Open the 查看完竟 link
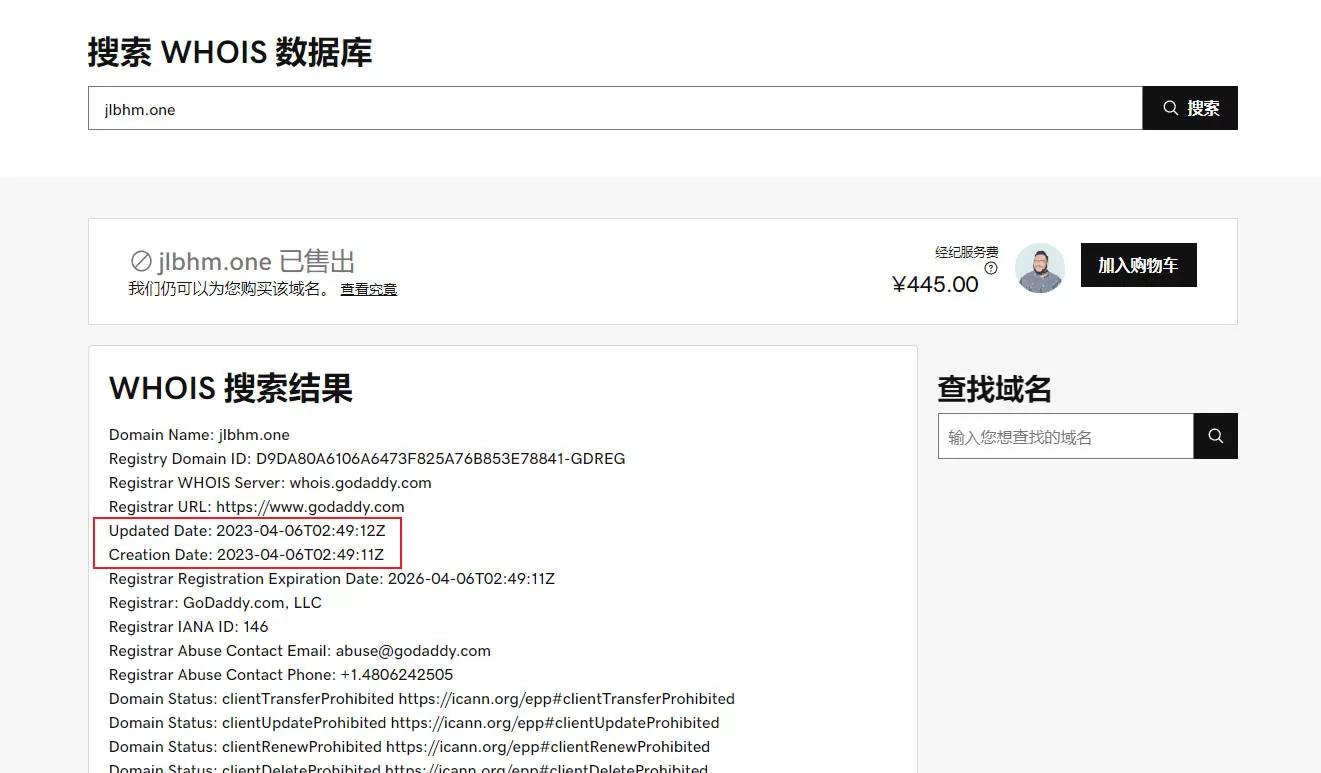Screen dimensions: 1321x773 coord(368,289)
